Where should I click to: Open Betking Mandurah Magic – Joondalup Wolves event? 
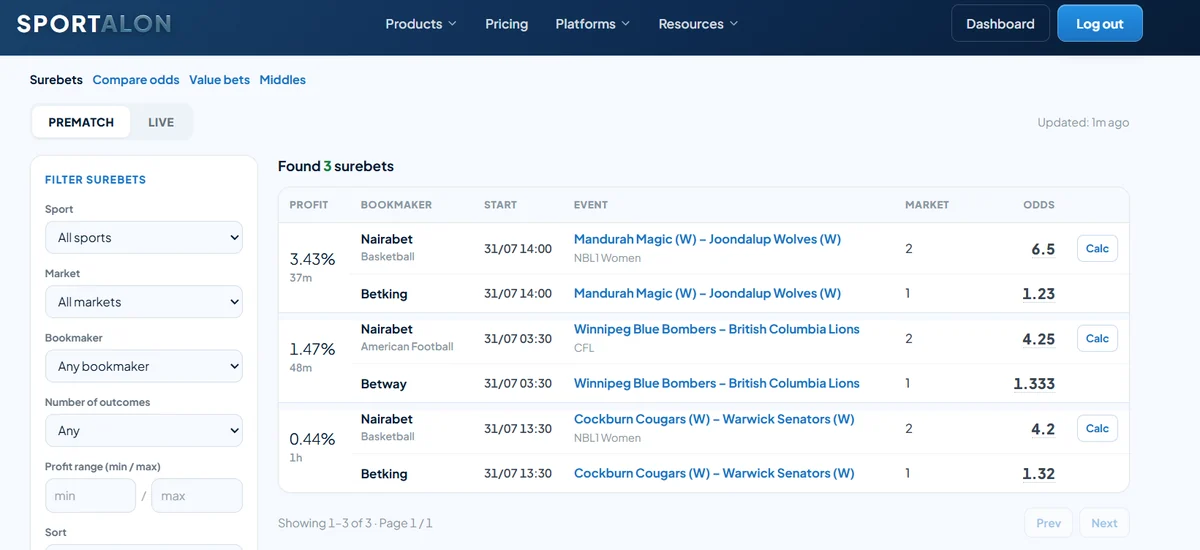click(707, 293)
